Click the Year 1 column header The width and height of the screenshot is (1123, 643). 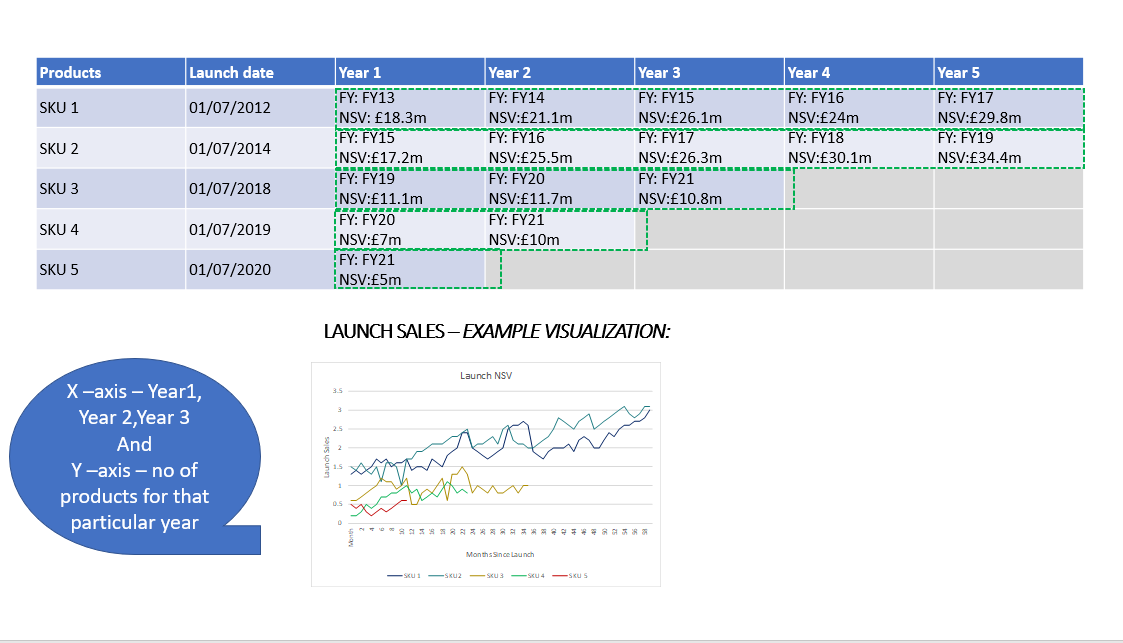410,72
